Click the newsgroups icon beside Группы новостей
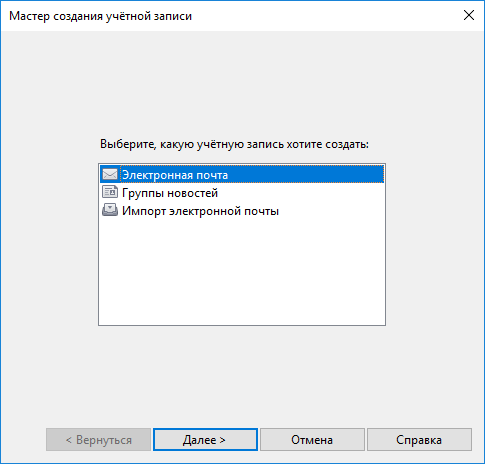The height and width of the screenshot is (464, 485). pyautogui.click(x=110, y=192)
